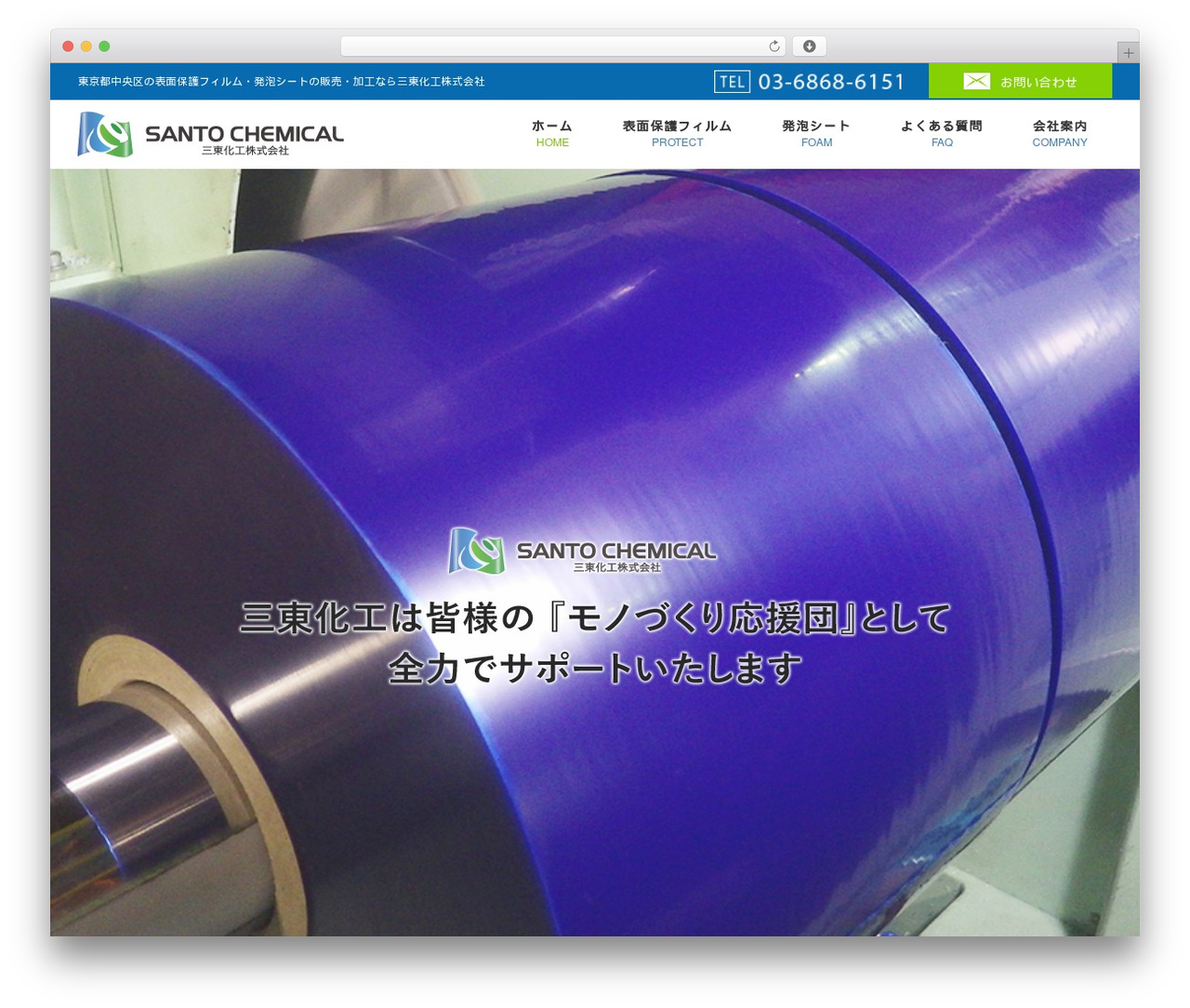1190x1008 pixels.
Task: Select よくある質問 FAQ in navigation
Action: pos(942,133)
